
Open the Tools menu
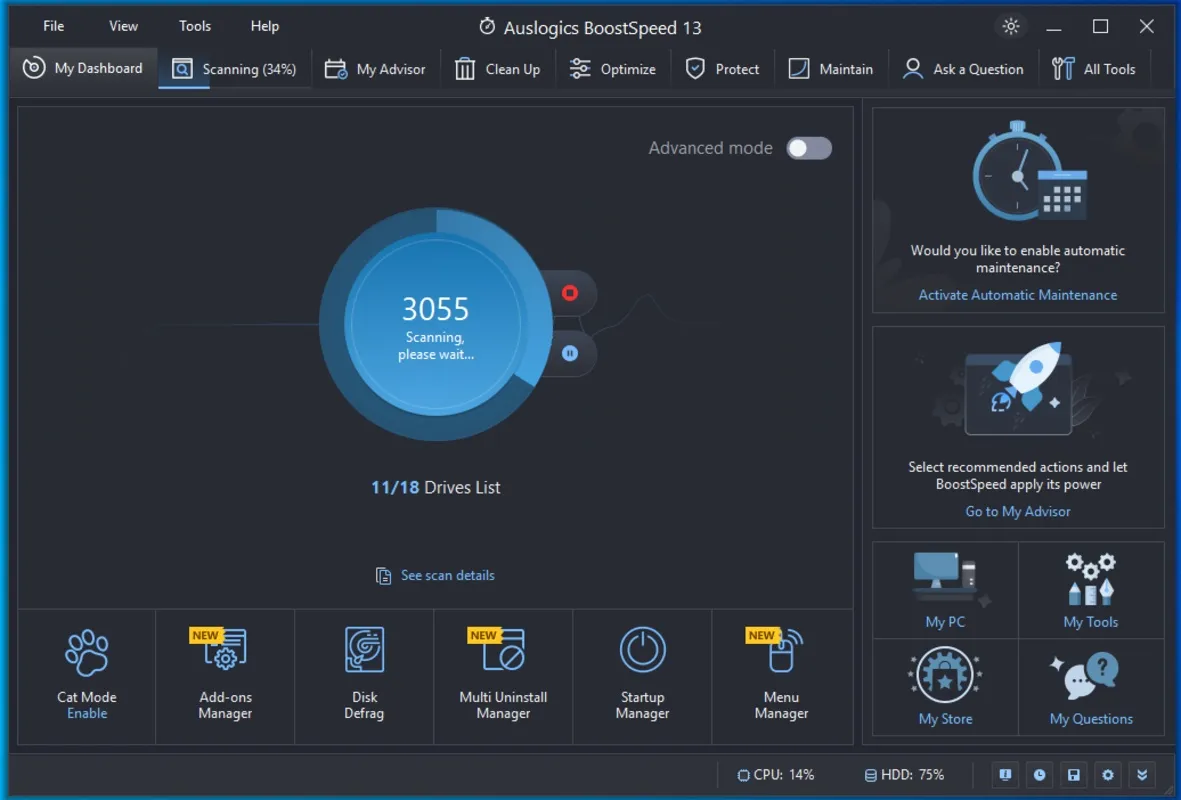195,26
